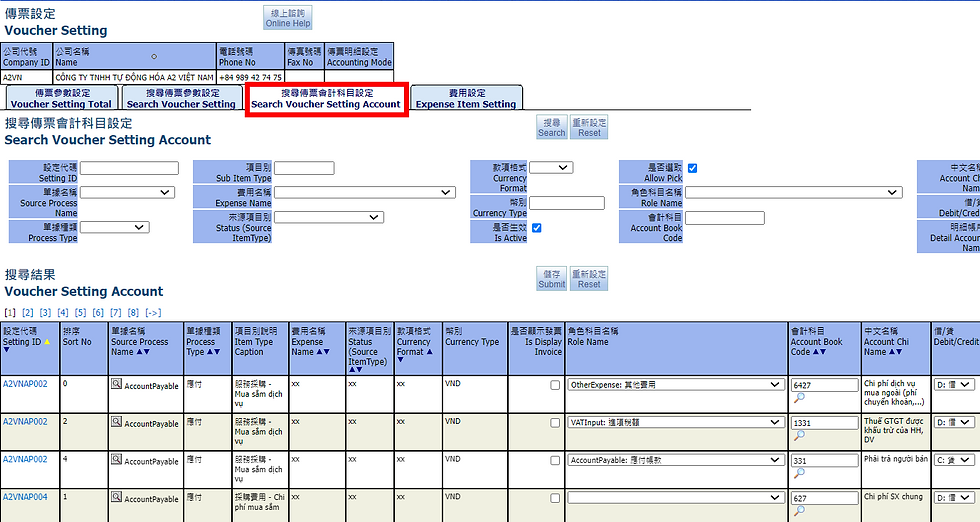Screen dimensions: 980x522
Task: Sort Setting ID ascending with yellow arrow
Action: [x=47, y=342]
